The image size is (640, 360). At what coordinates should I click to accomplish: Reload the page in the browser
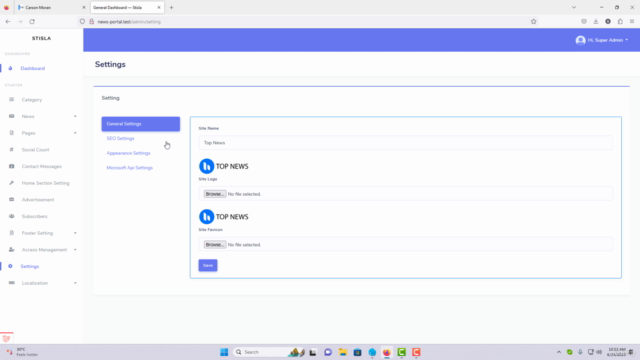32,22
